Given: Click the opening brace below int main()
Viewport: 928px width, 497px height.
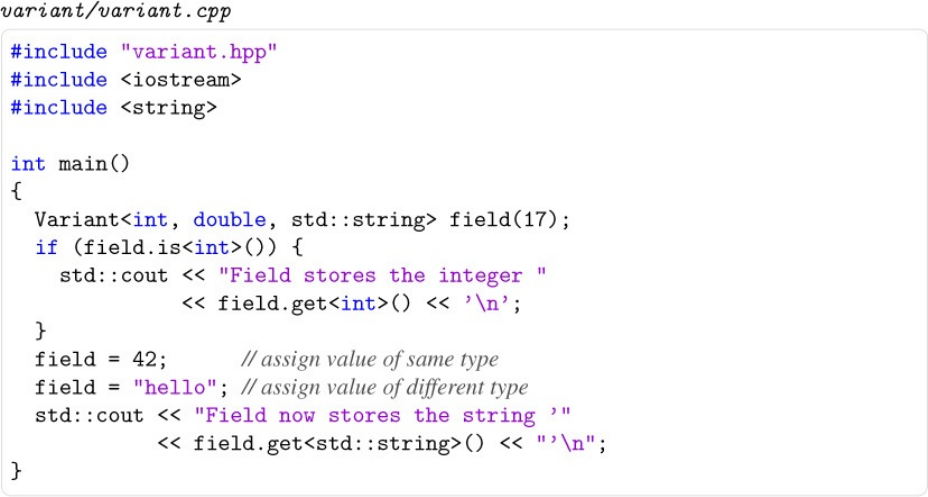Looking at the screenshot, I should click(x=17, y=192).
